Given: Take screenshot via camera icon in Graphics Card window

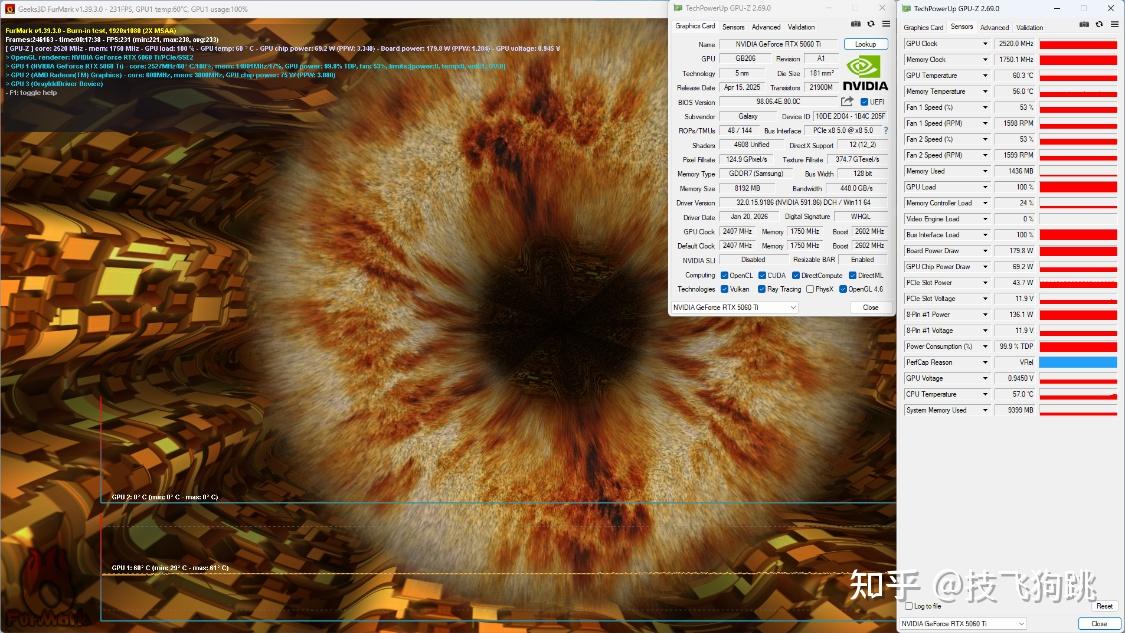Looking at the screenshot, I should coord(855,24).
